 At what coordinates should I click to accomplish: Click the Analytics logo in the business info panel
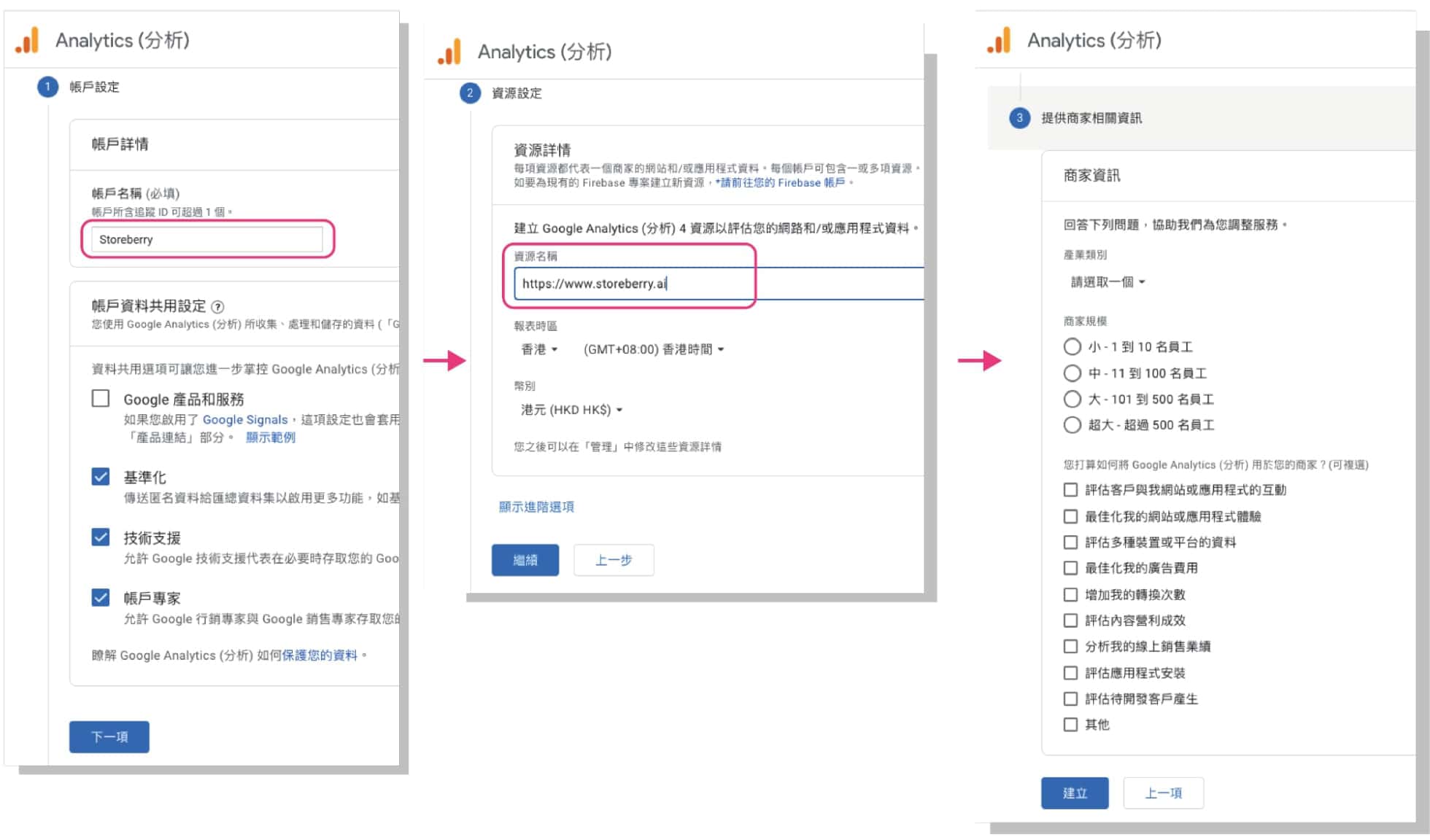tap(1000, 41)
